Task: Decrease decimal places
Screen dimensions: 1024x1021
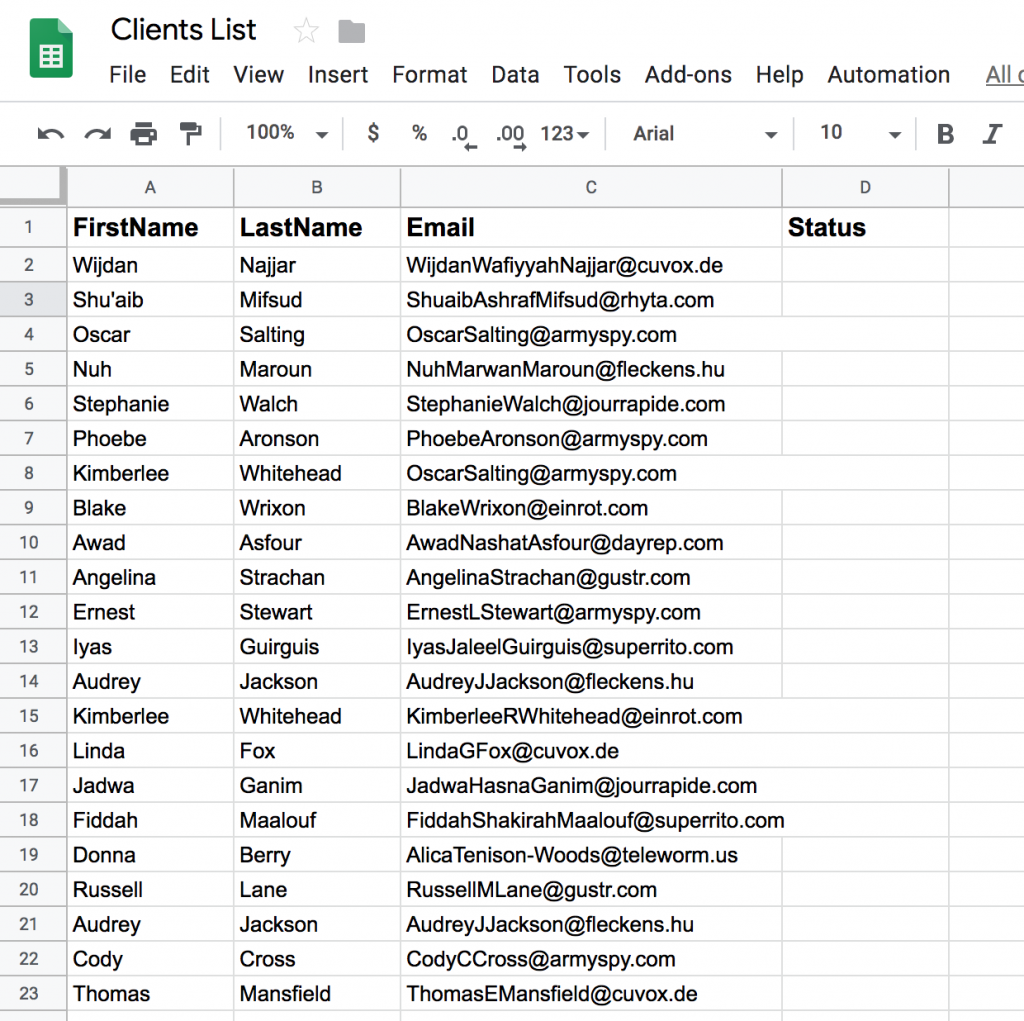Action: [464, 137]
